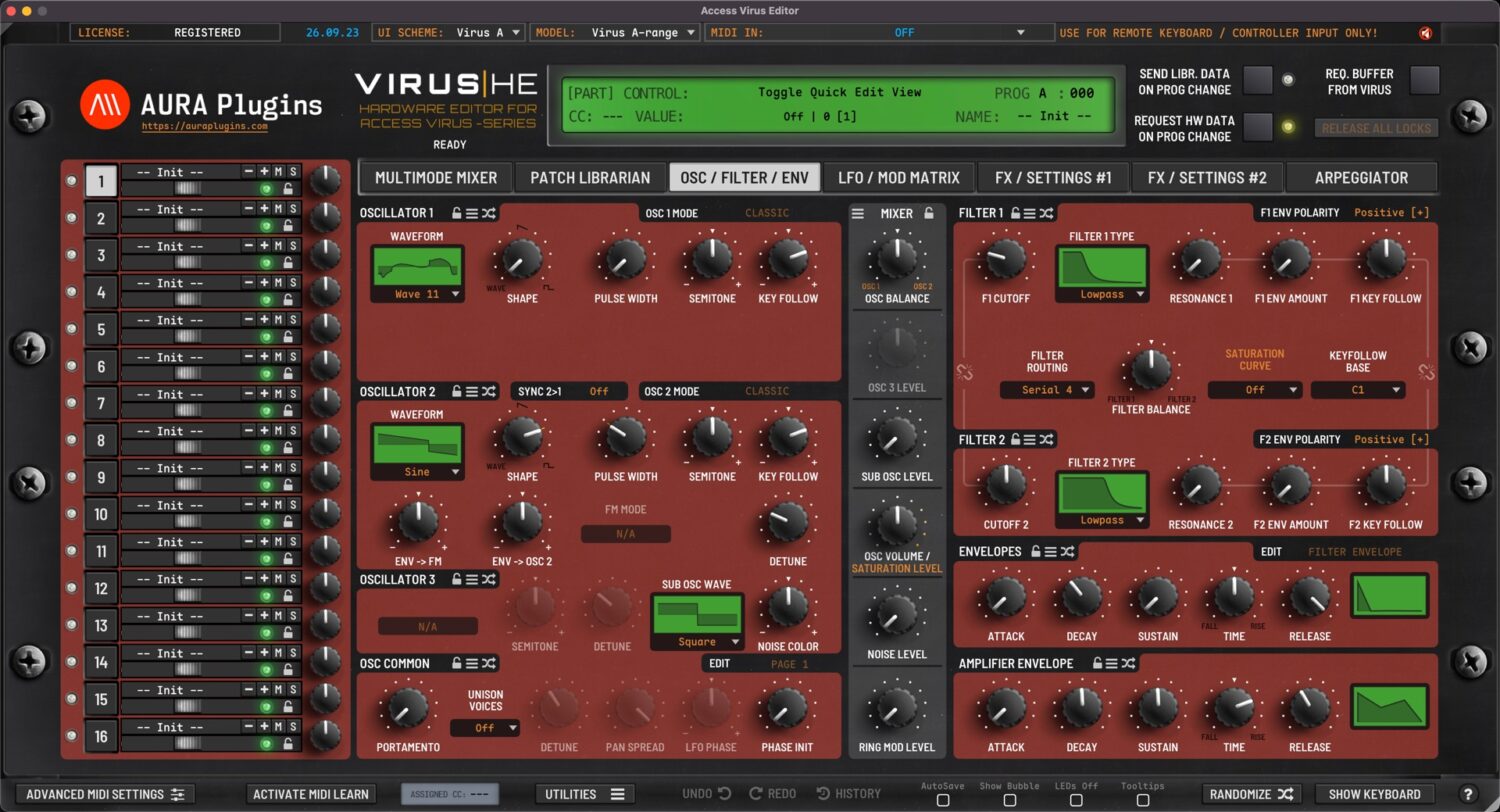This screenshot has width=1500, height=812.
Task: Open the Keyfollow Base C1 dropdown
Action: pos(1358,390)
